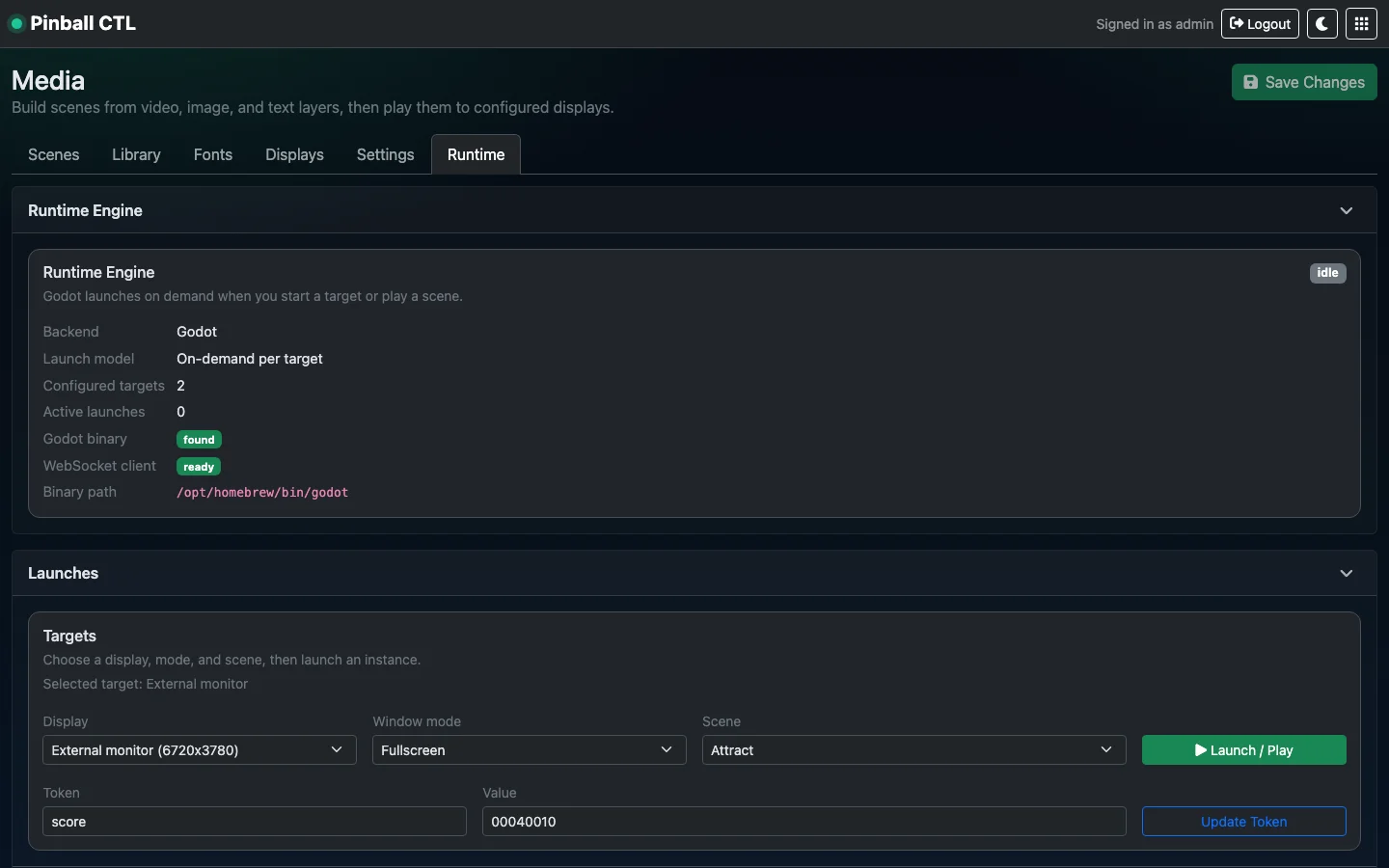Click inside the Token input containing score
This screenshot has height=868, width=1389.
click(x=254, y=822)
